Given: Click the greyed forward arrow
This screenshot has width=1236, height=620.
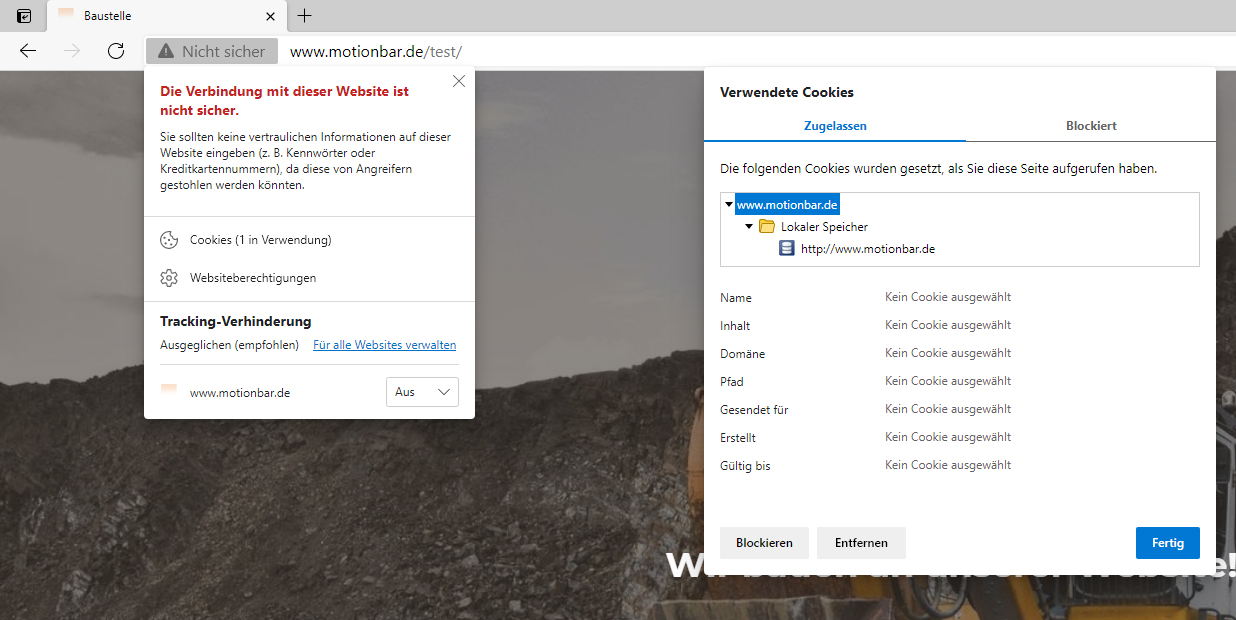Looking at the screenshot, I should (x=72, y=51).
